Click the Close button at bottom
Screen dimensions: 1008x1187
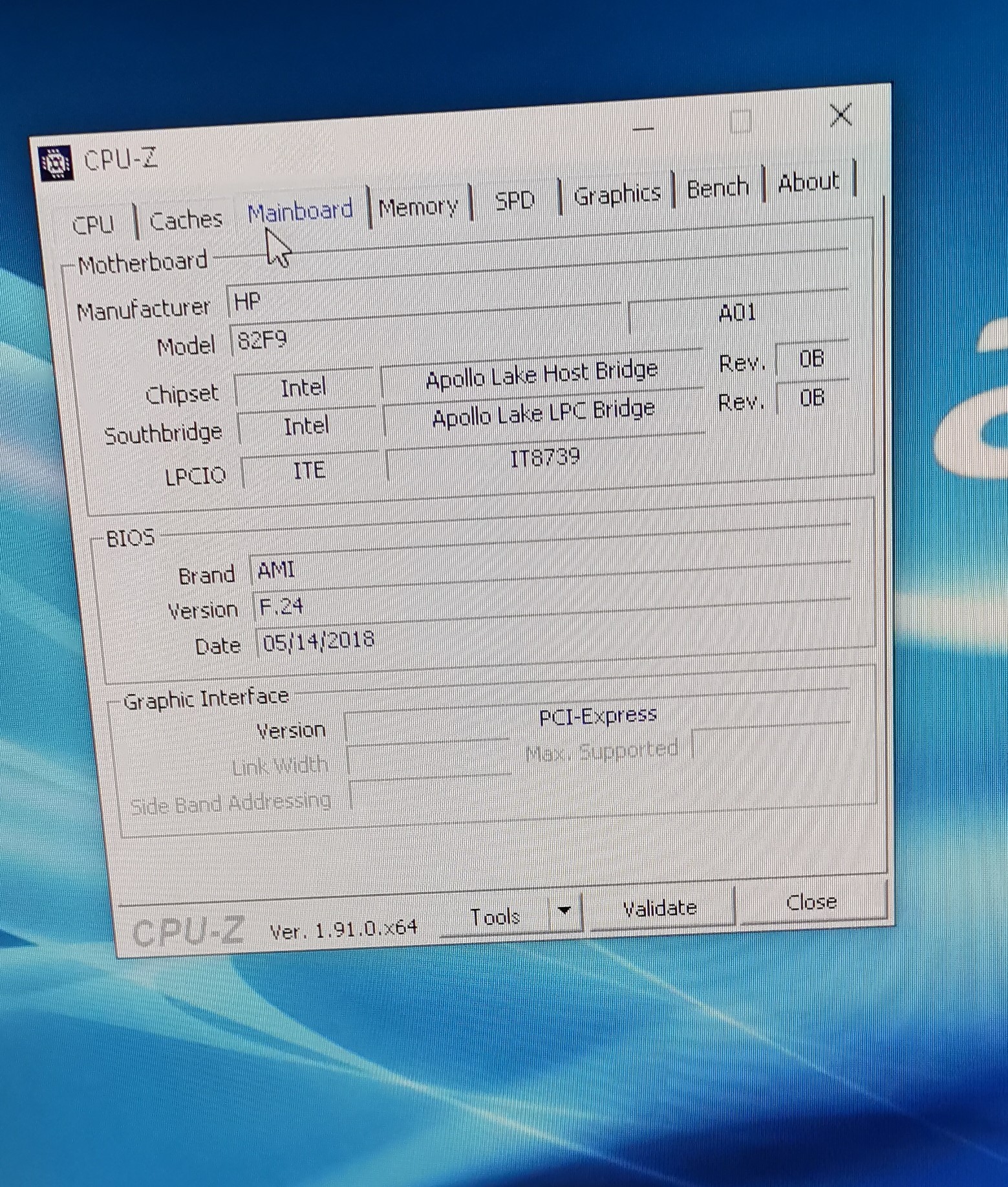point(811,901)
